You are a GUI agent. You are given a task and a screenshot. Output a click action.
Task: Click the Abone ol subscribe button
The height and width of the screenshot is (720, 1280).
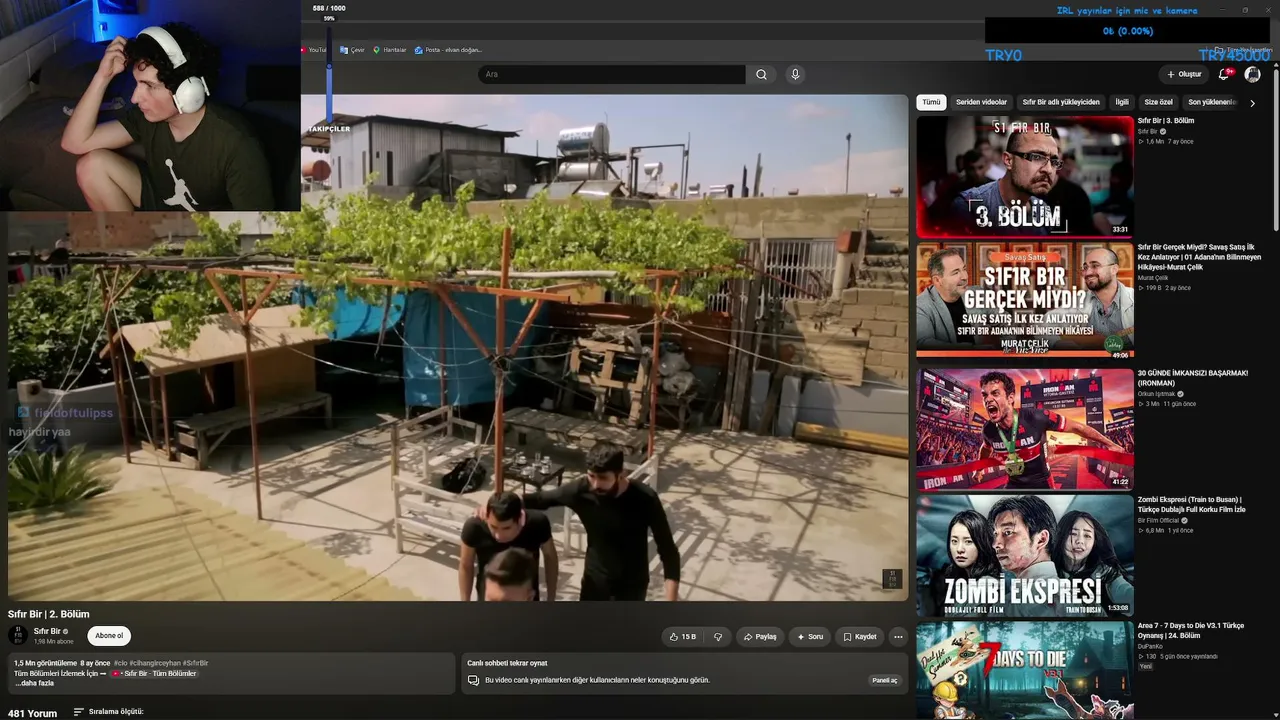109,636
